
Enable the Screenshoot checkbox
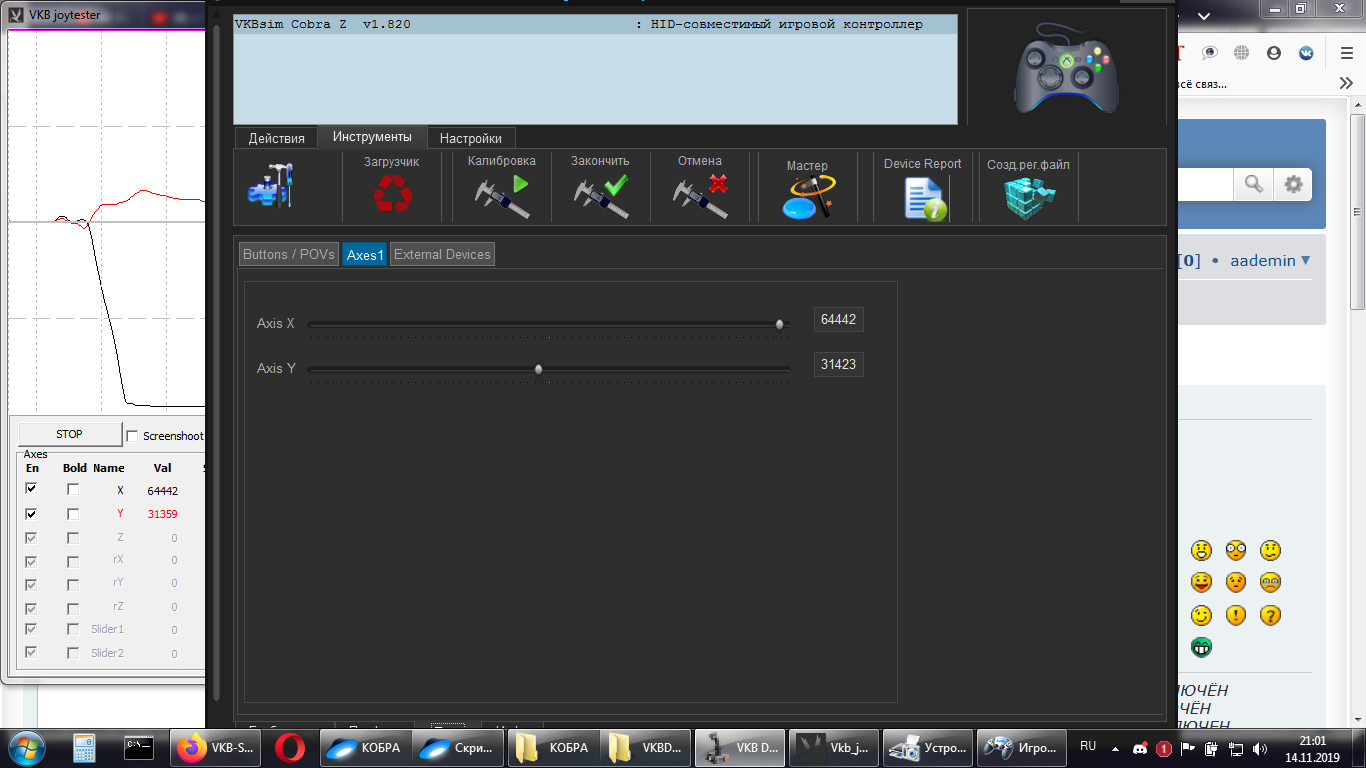coord(132,436)
